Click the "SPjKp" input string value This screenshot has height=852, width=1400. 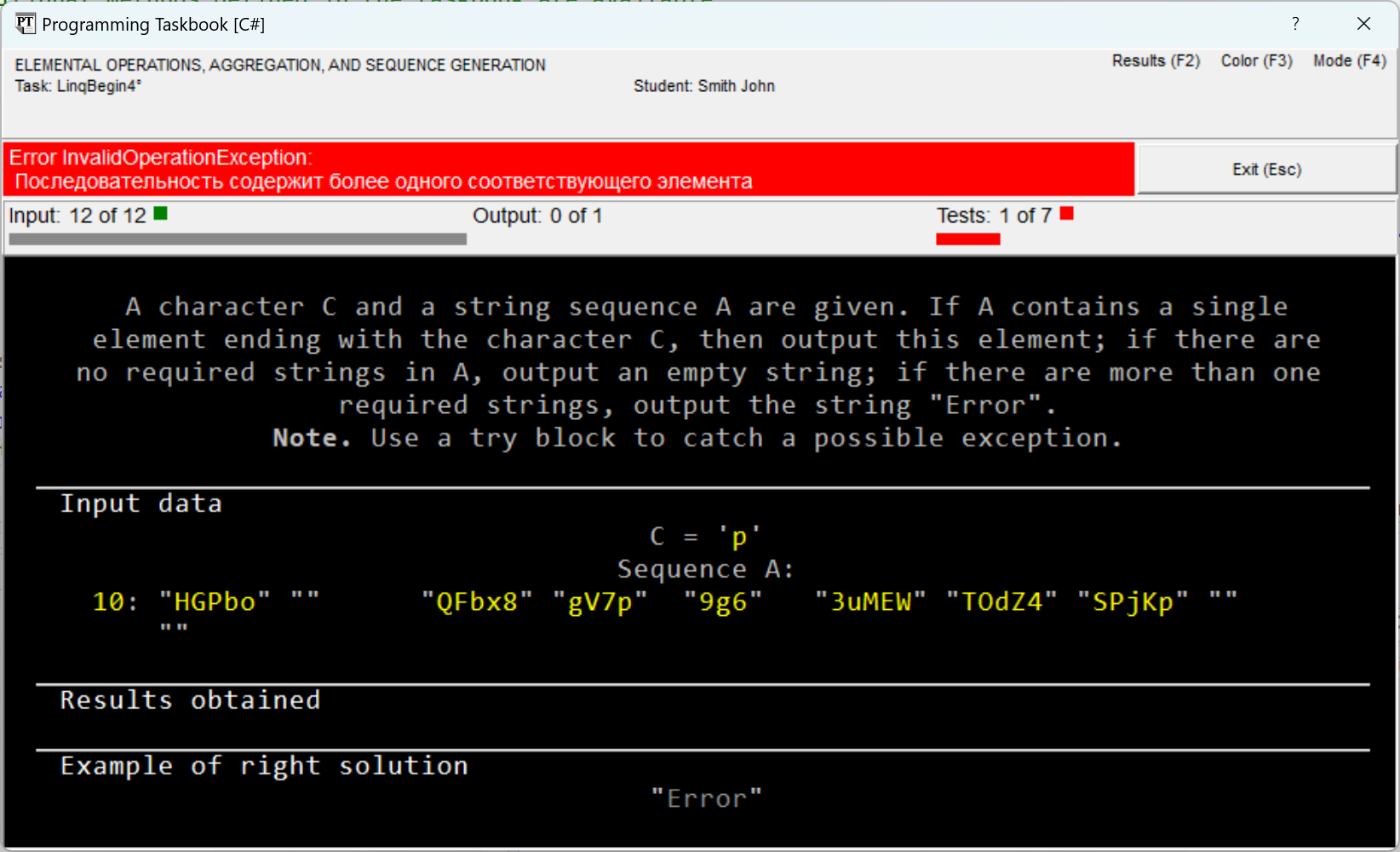1132,602
